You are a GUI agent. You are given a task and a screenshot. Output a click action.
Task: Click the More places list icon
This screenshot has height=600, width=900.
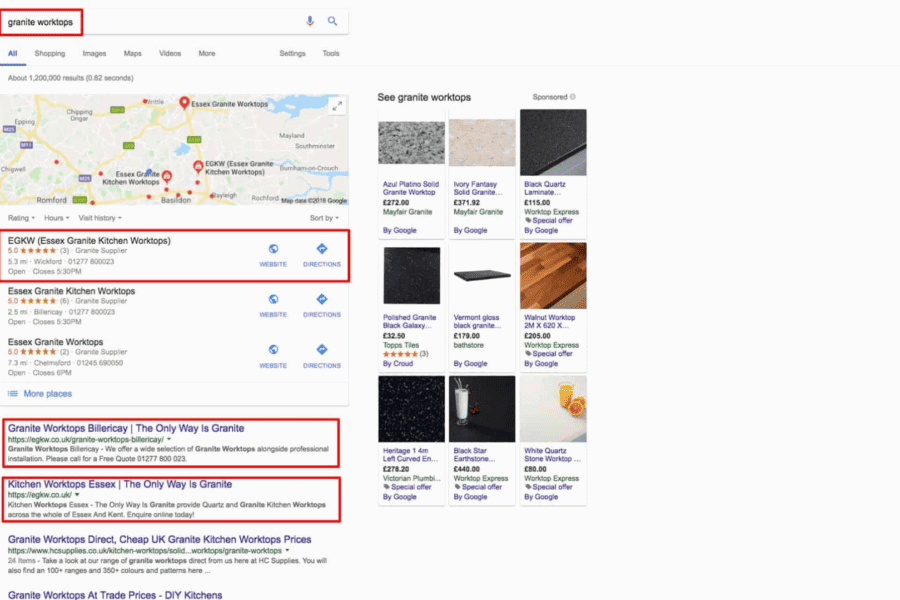pyautogui.click(x=13, y=394)
